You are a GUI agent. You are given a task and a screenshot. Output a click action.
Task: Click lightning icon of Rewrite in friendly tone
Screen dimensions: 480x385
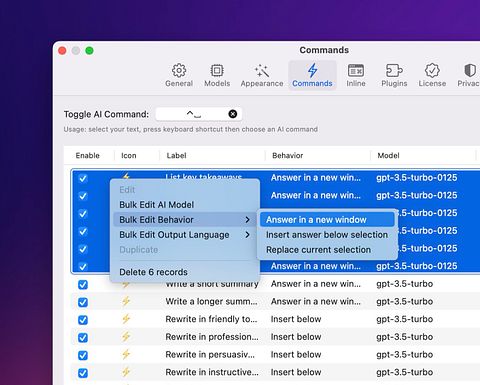point(126,319)
